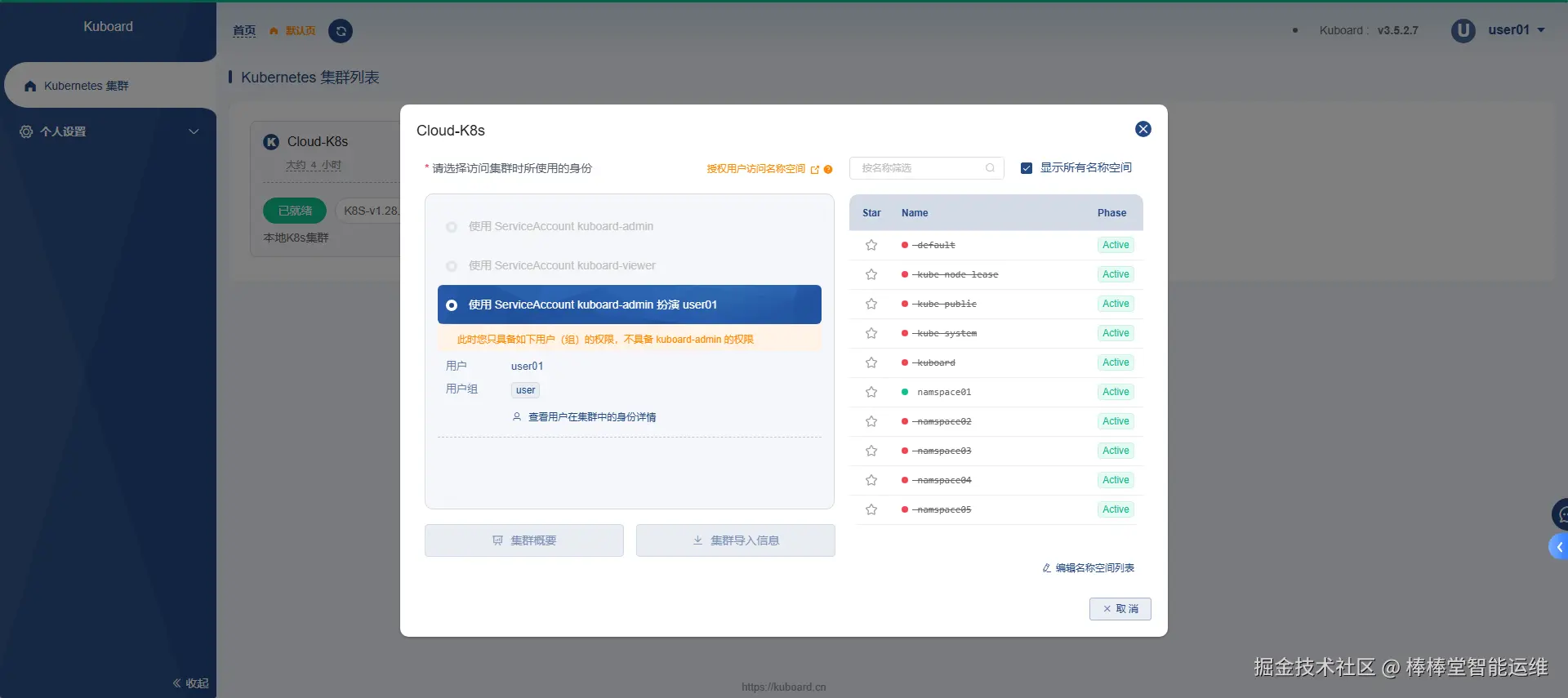Click the orange help question icon
1568x698 pixels.
(828, 169)
